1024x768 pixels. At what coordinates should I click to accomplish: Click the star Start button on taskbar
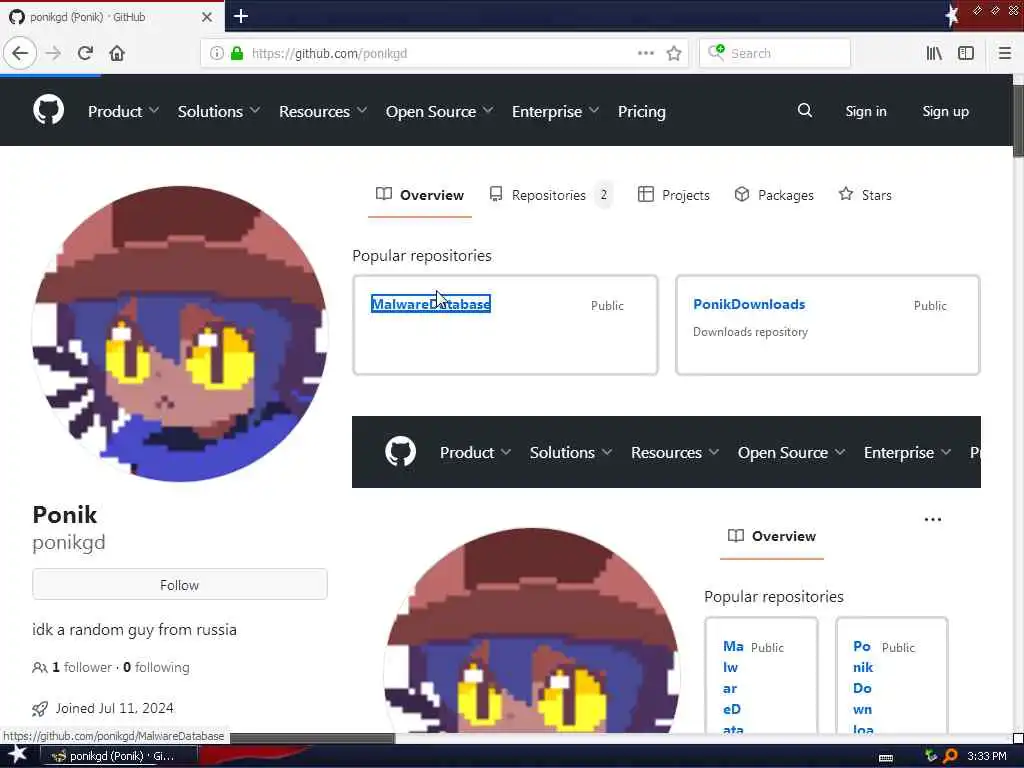pyautogui.click(x=18, y=755)
